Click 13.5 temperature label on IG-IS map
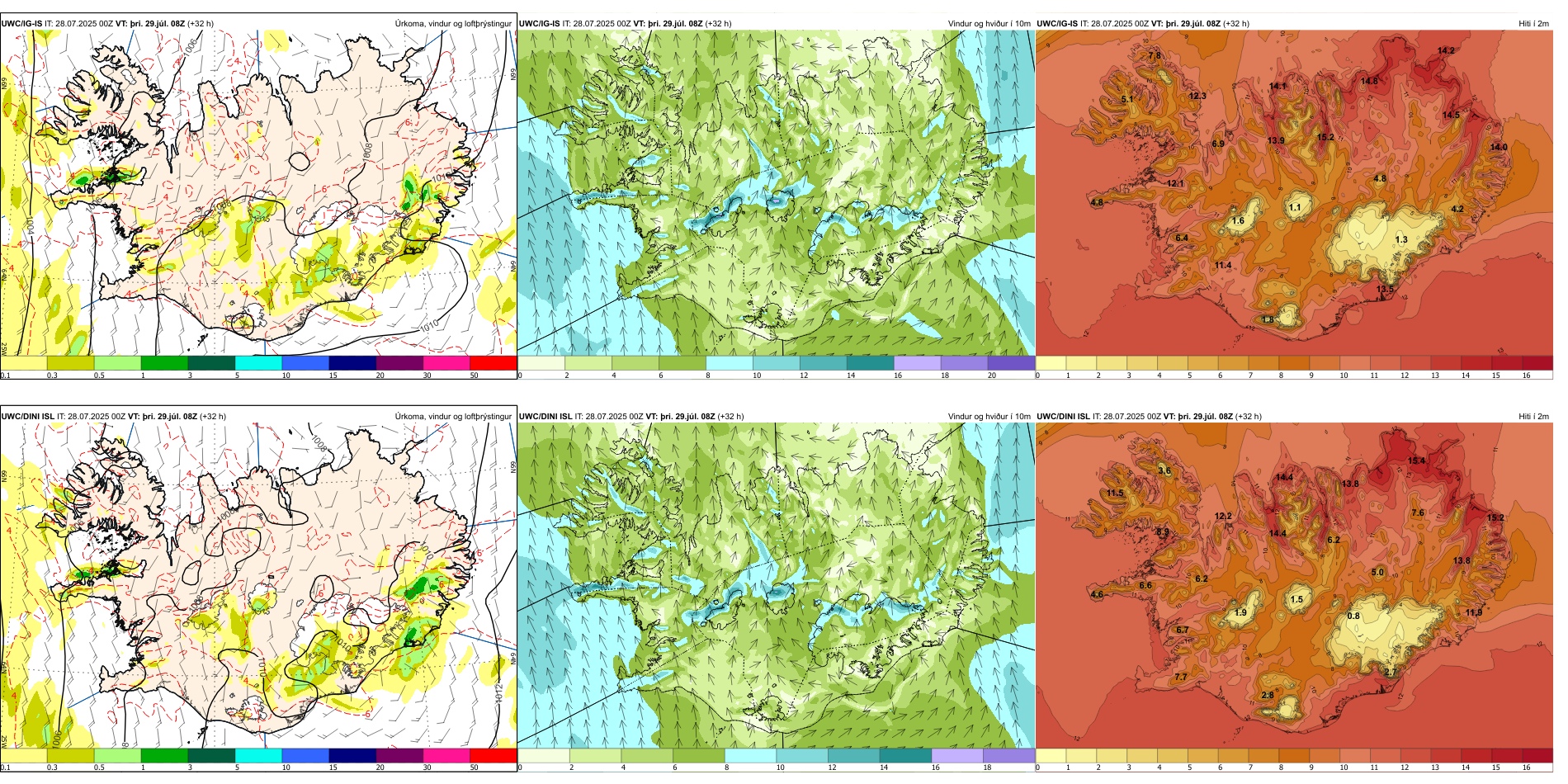The image size is (1568, 784). coord(1385,289)
